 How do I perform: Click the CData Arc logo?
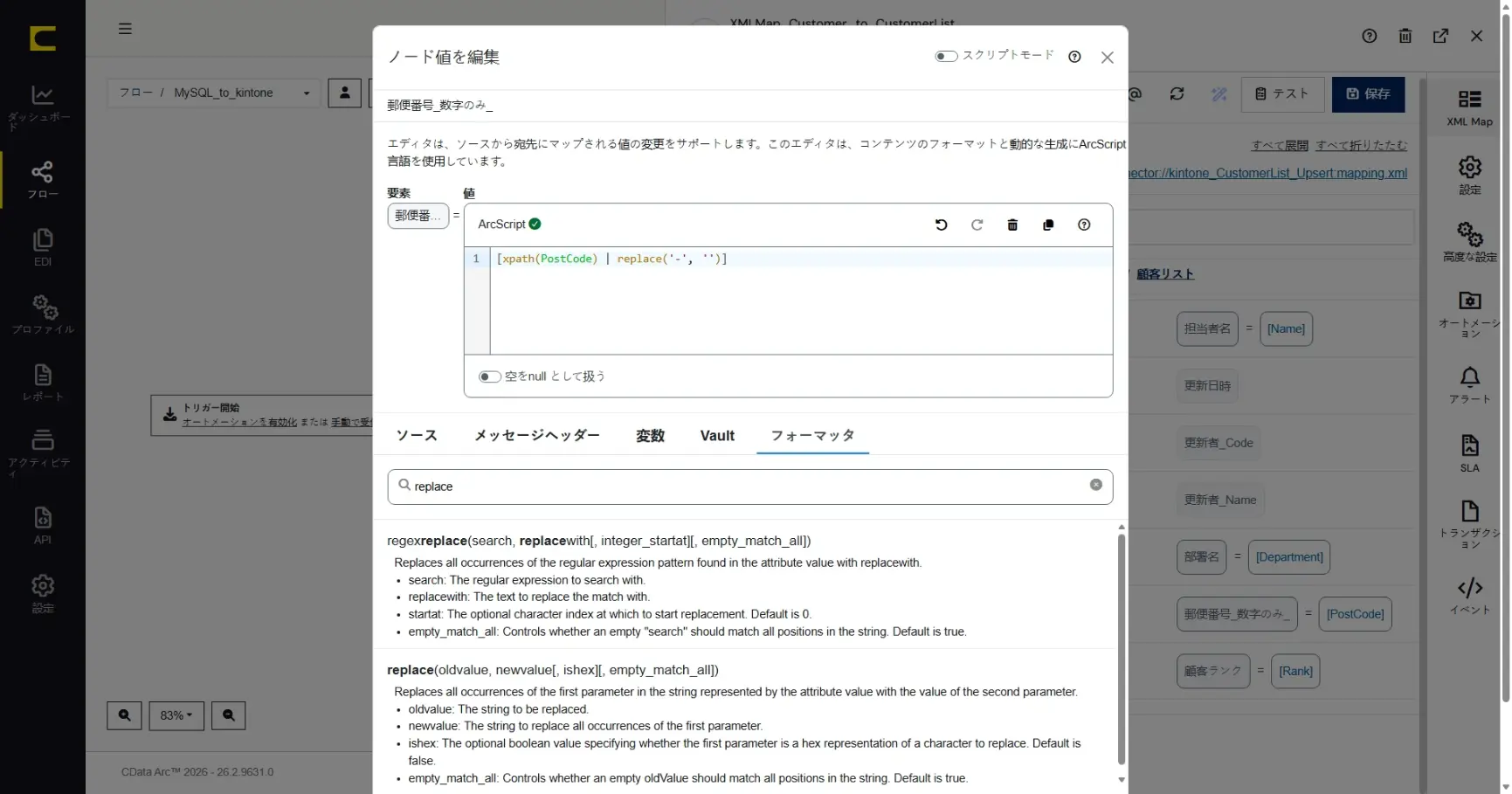42,38
